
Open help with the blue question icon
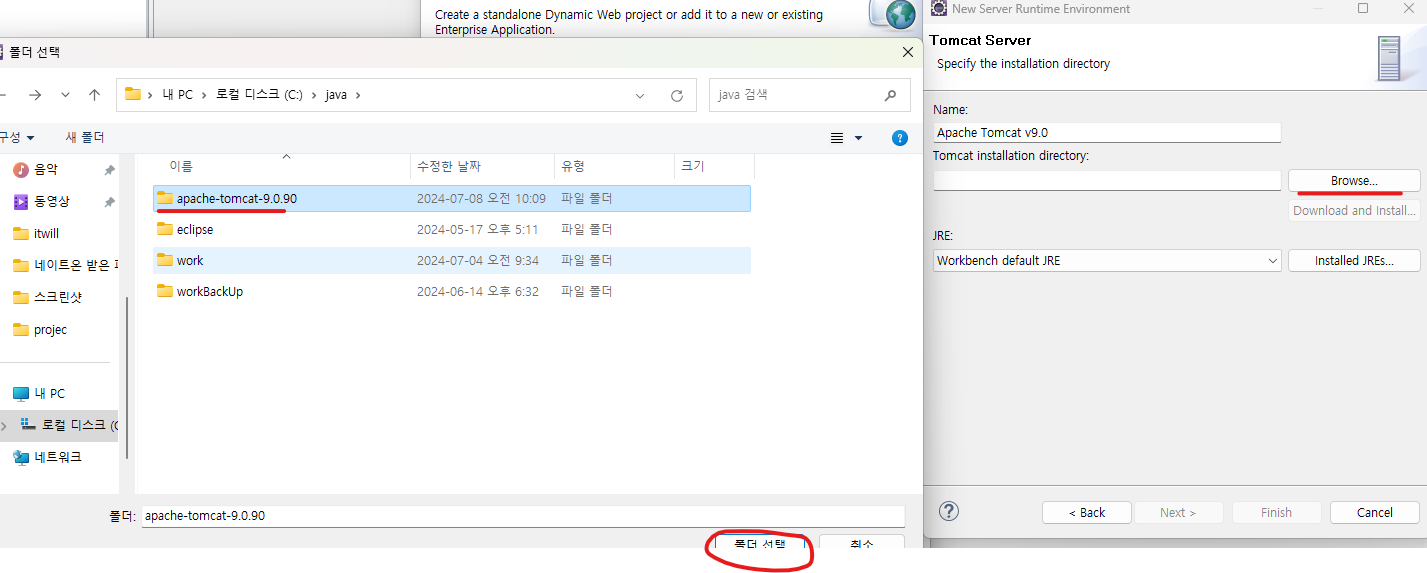pos(899,138)
